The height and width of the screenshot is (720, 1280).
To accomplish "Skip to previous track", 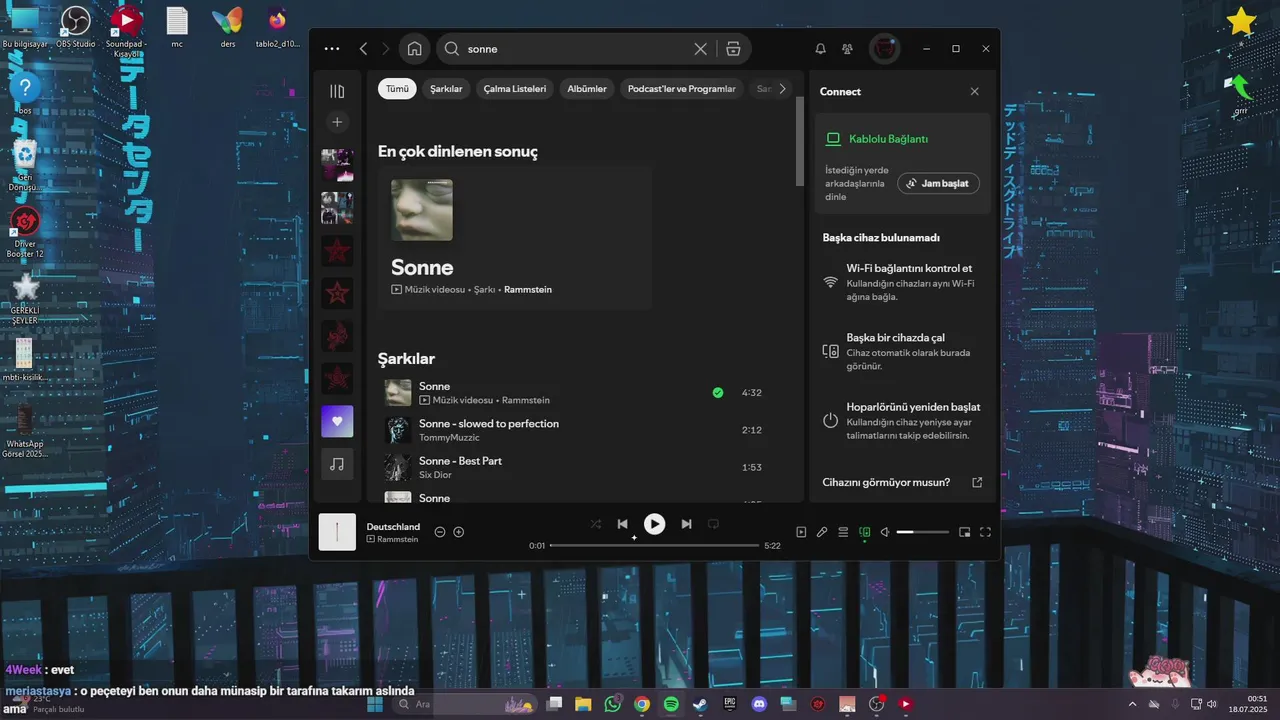I will click(623, 524).
